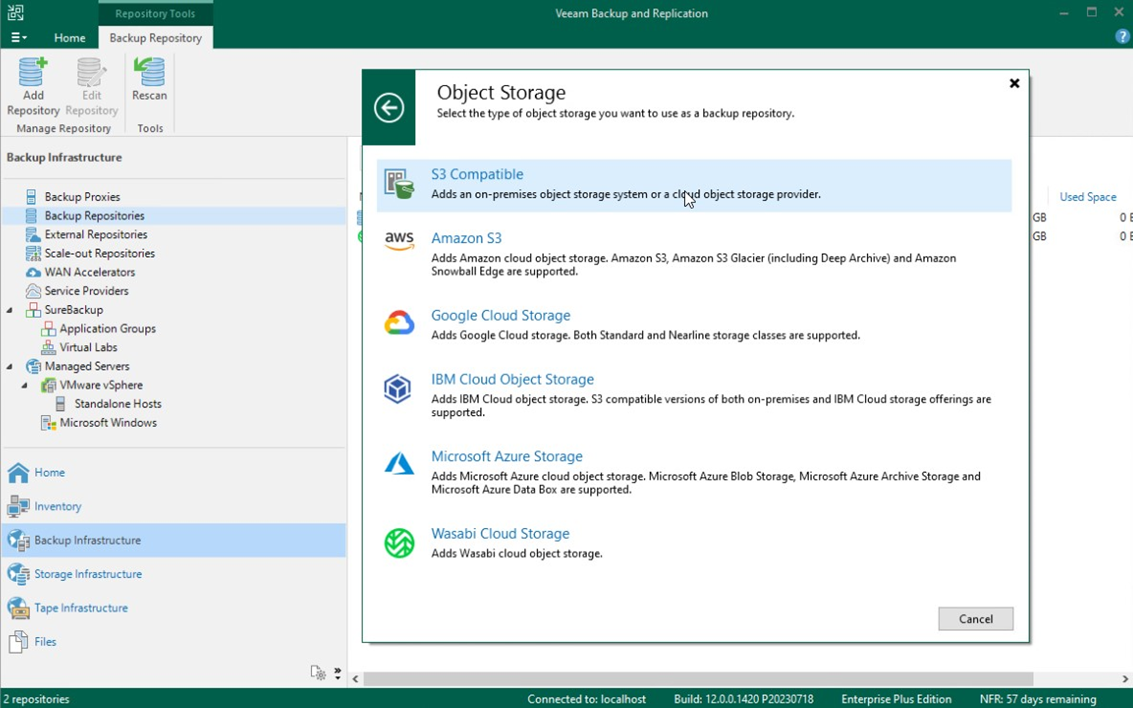
Task: Choose S3 Compatible object storage
Action: (x=694, y=185)
